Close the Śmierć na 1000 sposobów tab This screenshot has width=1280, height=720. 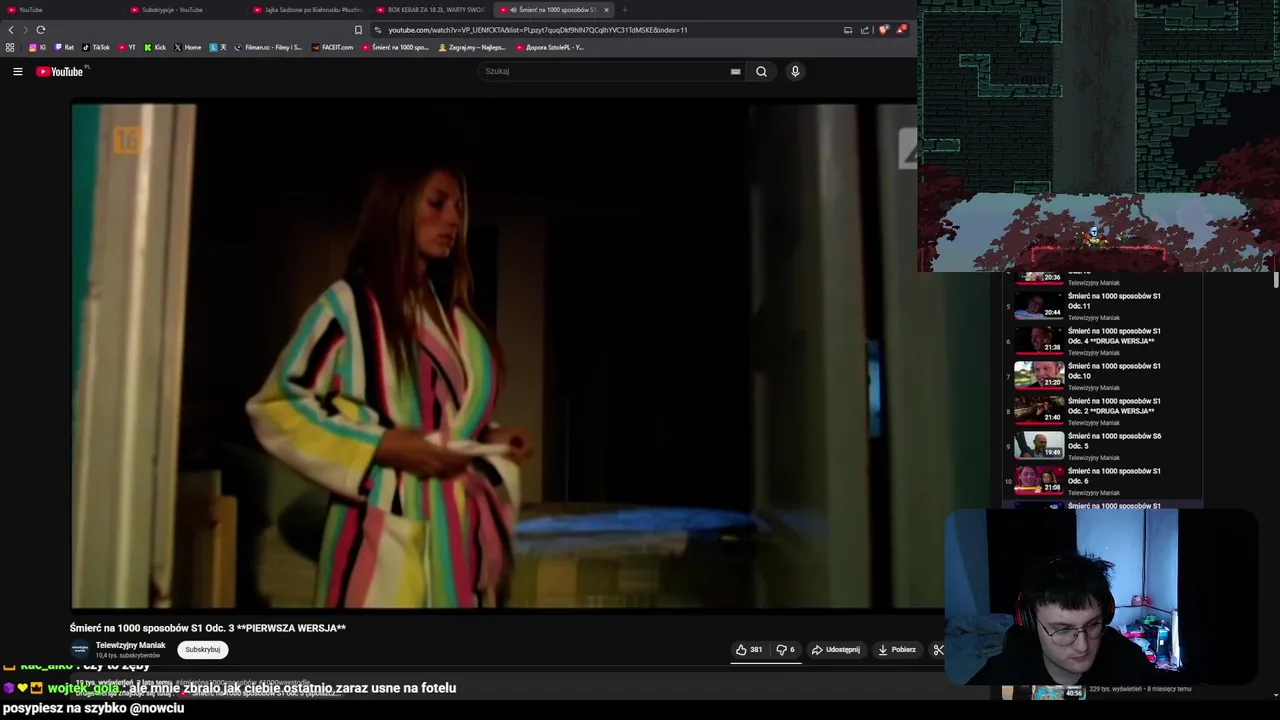click(606, 10)
